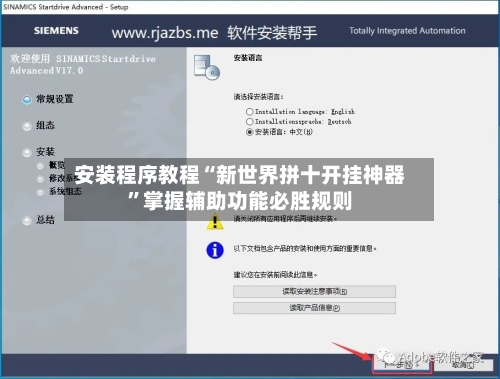Click the setup disc and computer icon
This screenshot has height=379, width=500.
pyautogui.click(x=207, y=67)
